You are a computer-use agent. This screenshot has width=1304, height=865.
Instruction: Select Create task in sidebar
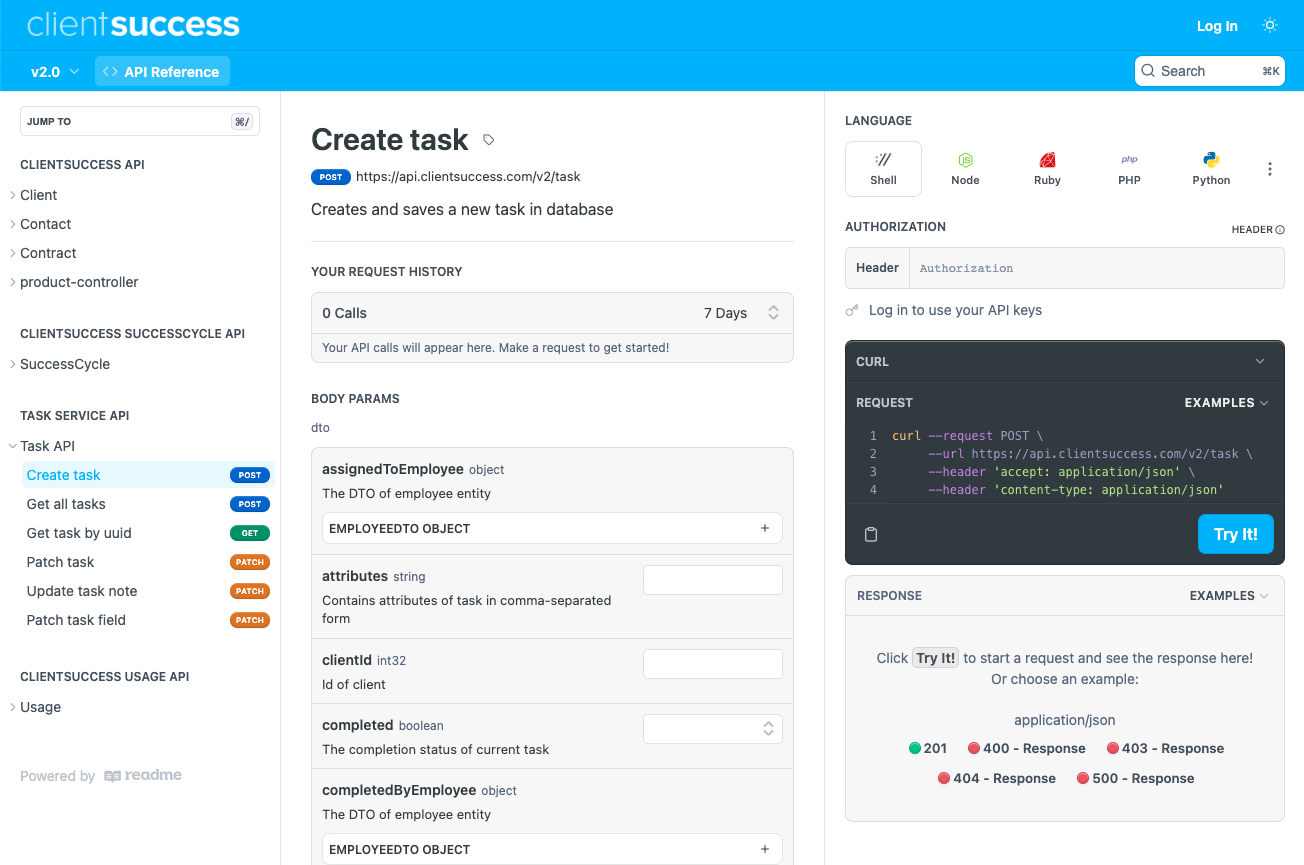click(147, 475)
